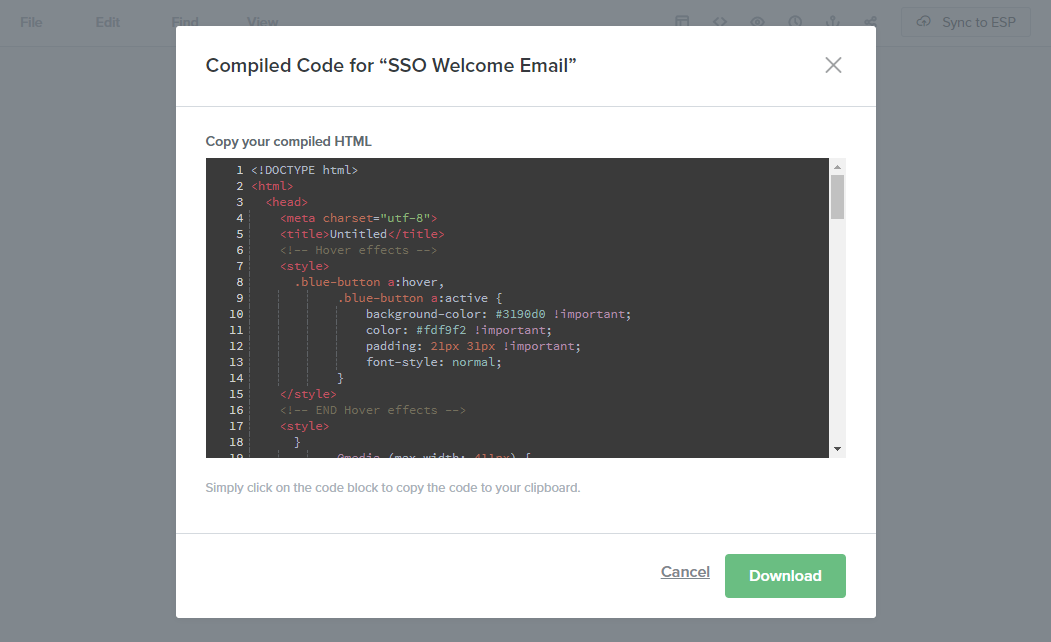Click the anchor icon in toolbar
This screenshot has height=642, width=1051.
[832, 21]
